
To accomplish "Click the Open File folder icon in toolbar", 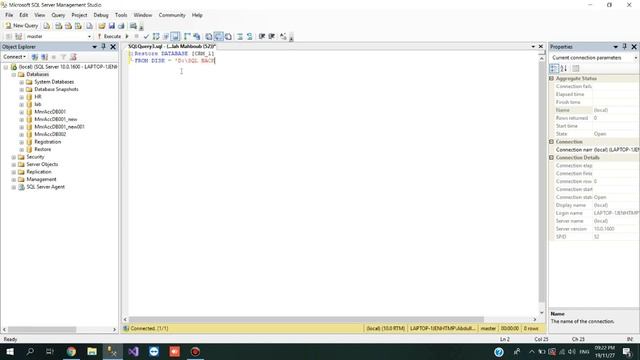I will (102, 26).
